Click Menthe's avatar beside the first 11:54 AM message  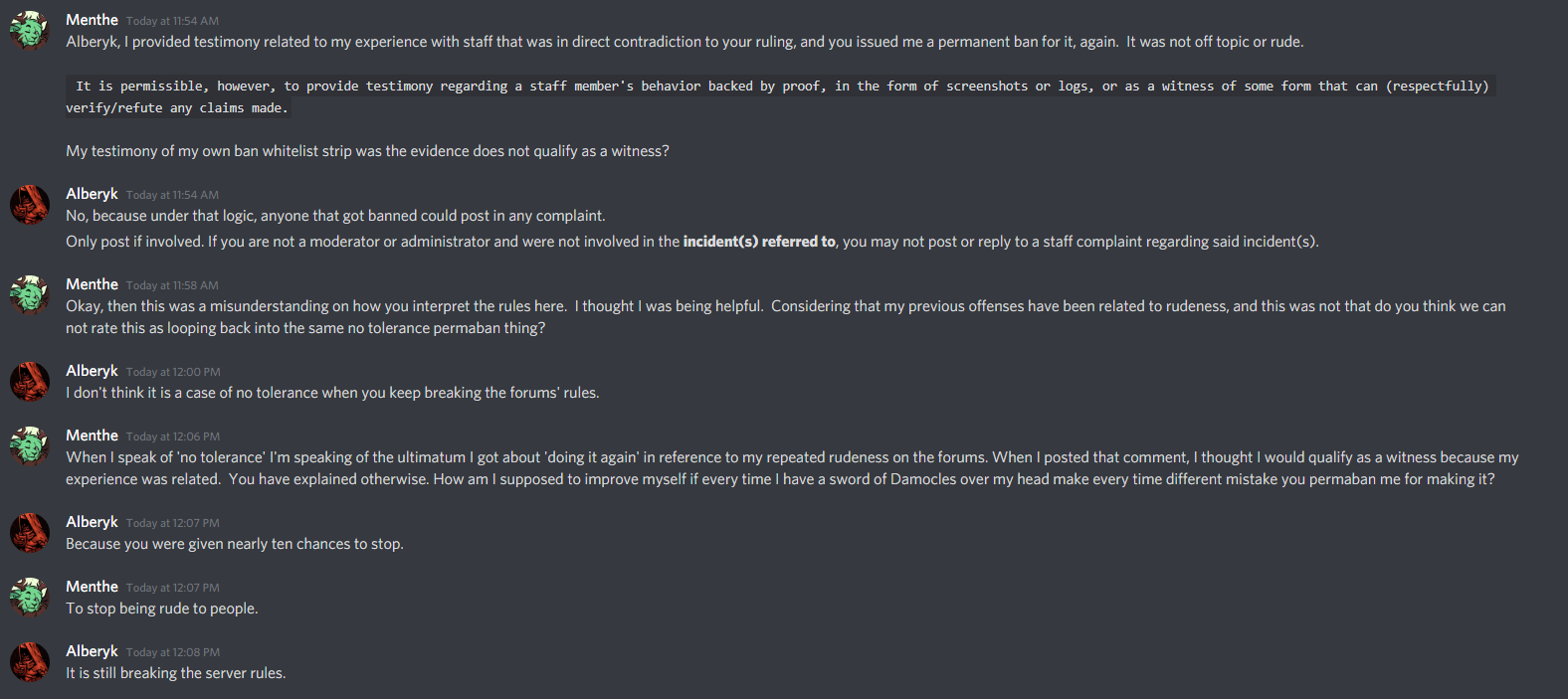pyautogui.click(x=29, y=30)
